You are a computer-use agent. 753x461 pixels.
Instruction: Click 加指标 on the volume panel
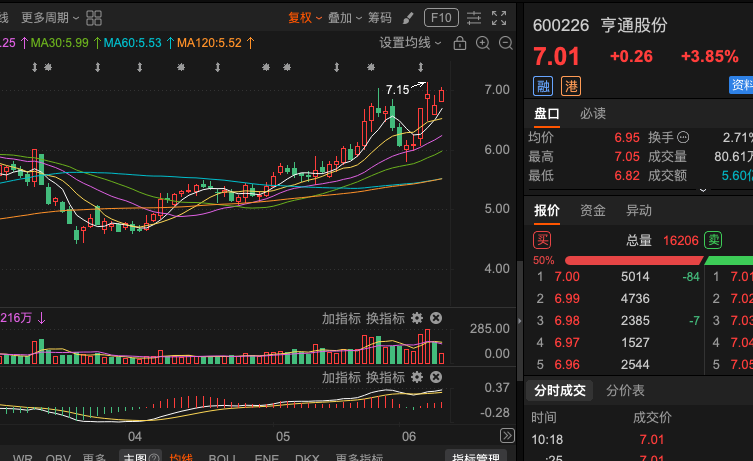(x=341, y=319)
